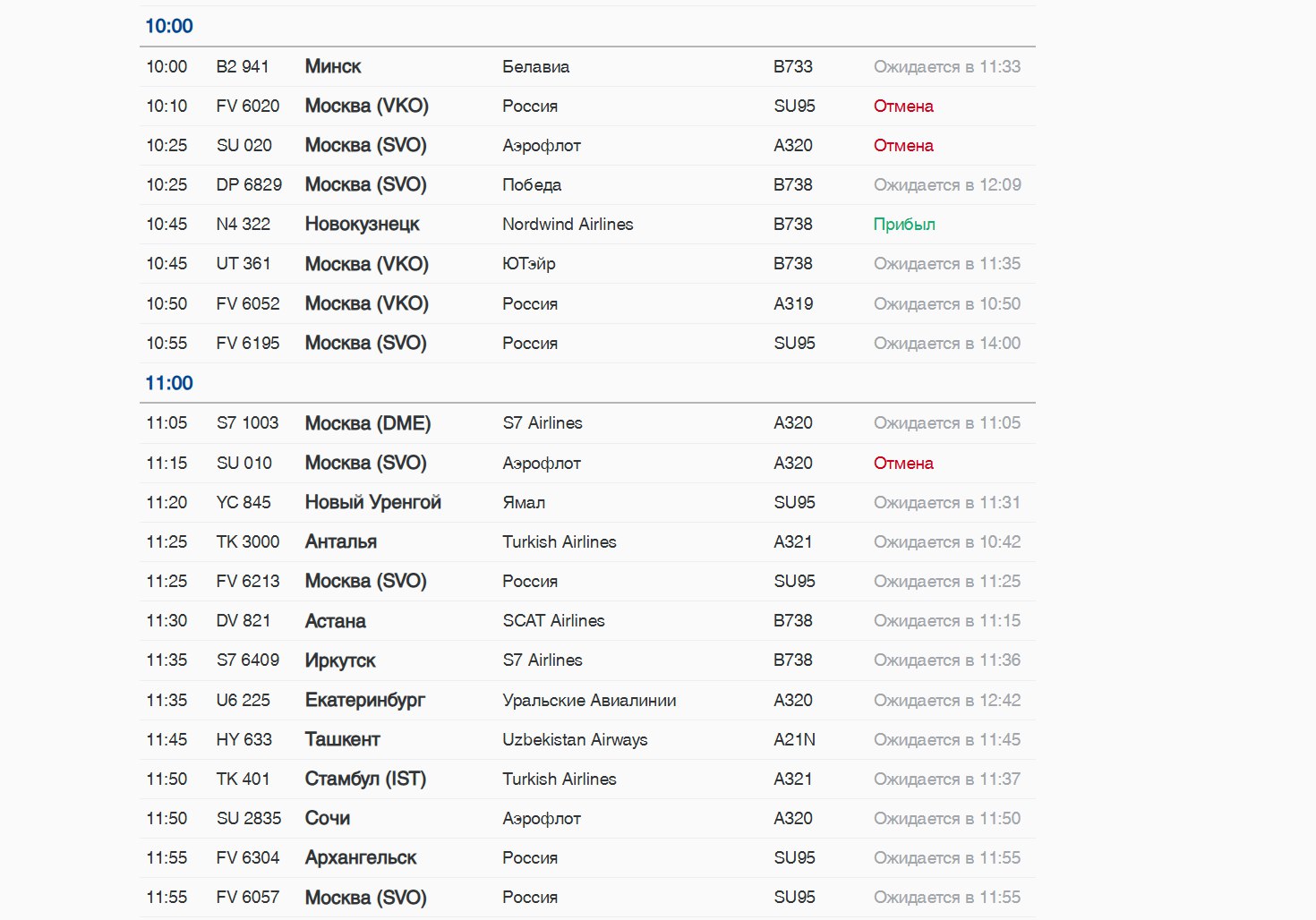Open the Новокузнецк arrival N4 322

tap(587, 224)
